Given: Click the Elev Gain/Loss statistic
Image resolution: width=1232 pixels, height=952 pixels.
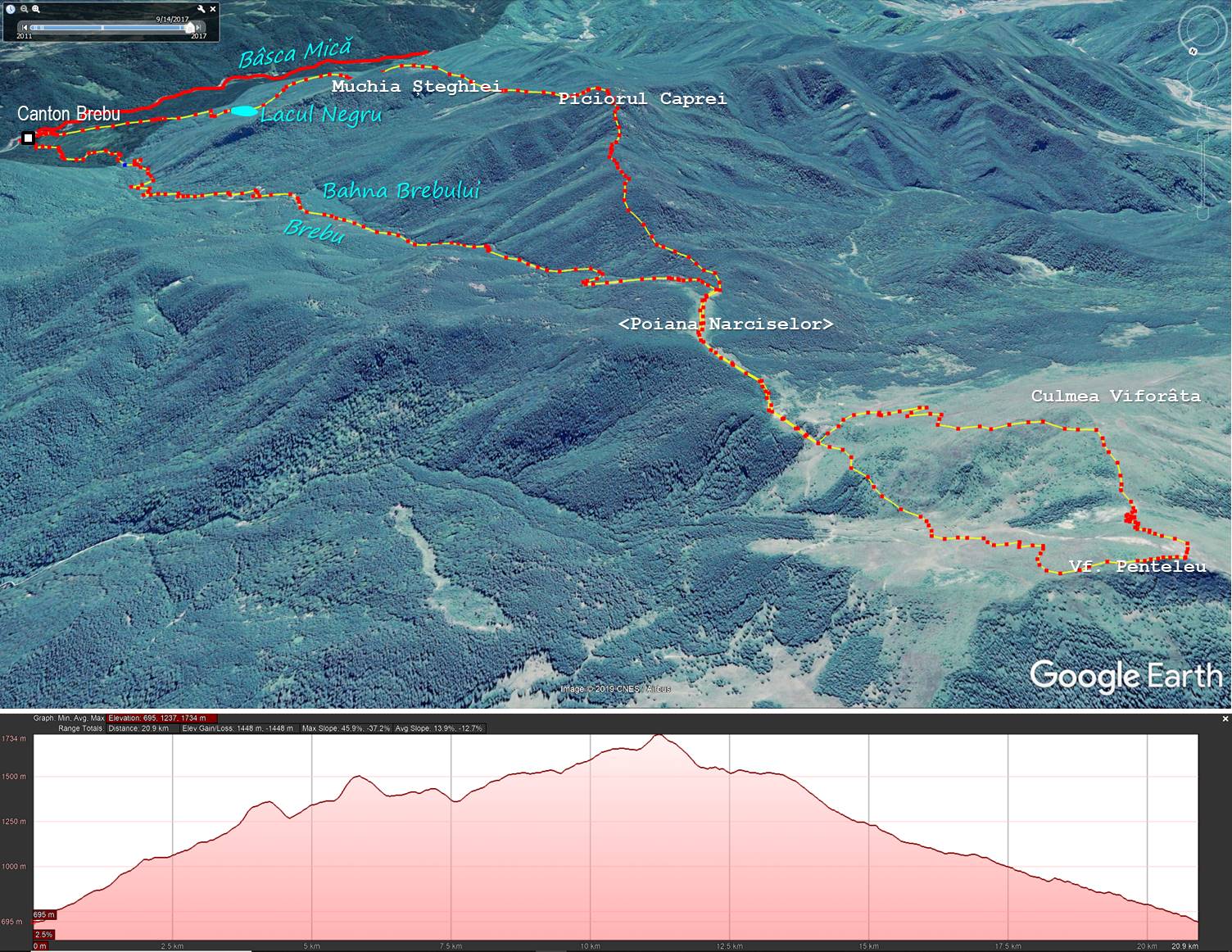Looking at the screenshot, I should pos(237,728).
